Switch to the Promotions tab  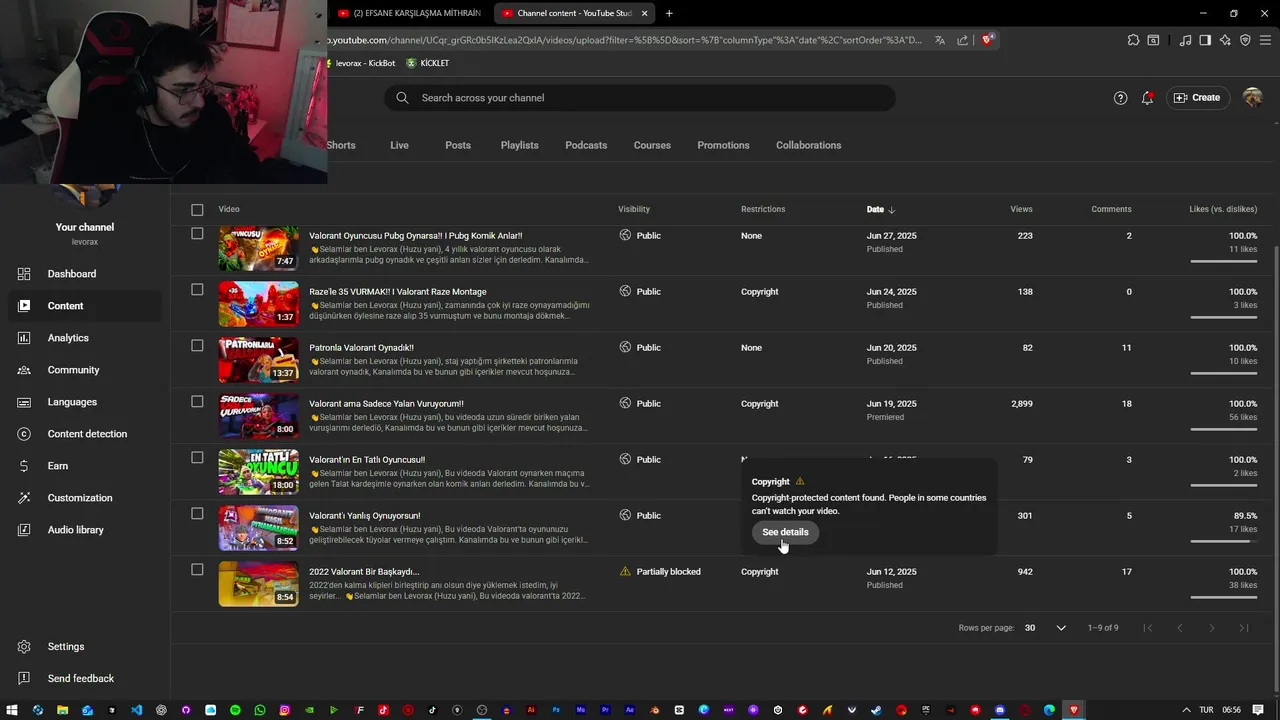(x=723, y=145)
